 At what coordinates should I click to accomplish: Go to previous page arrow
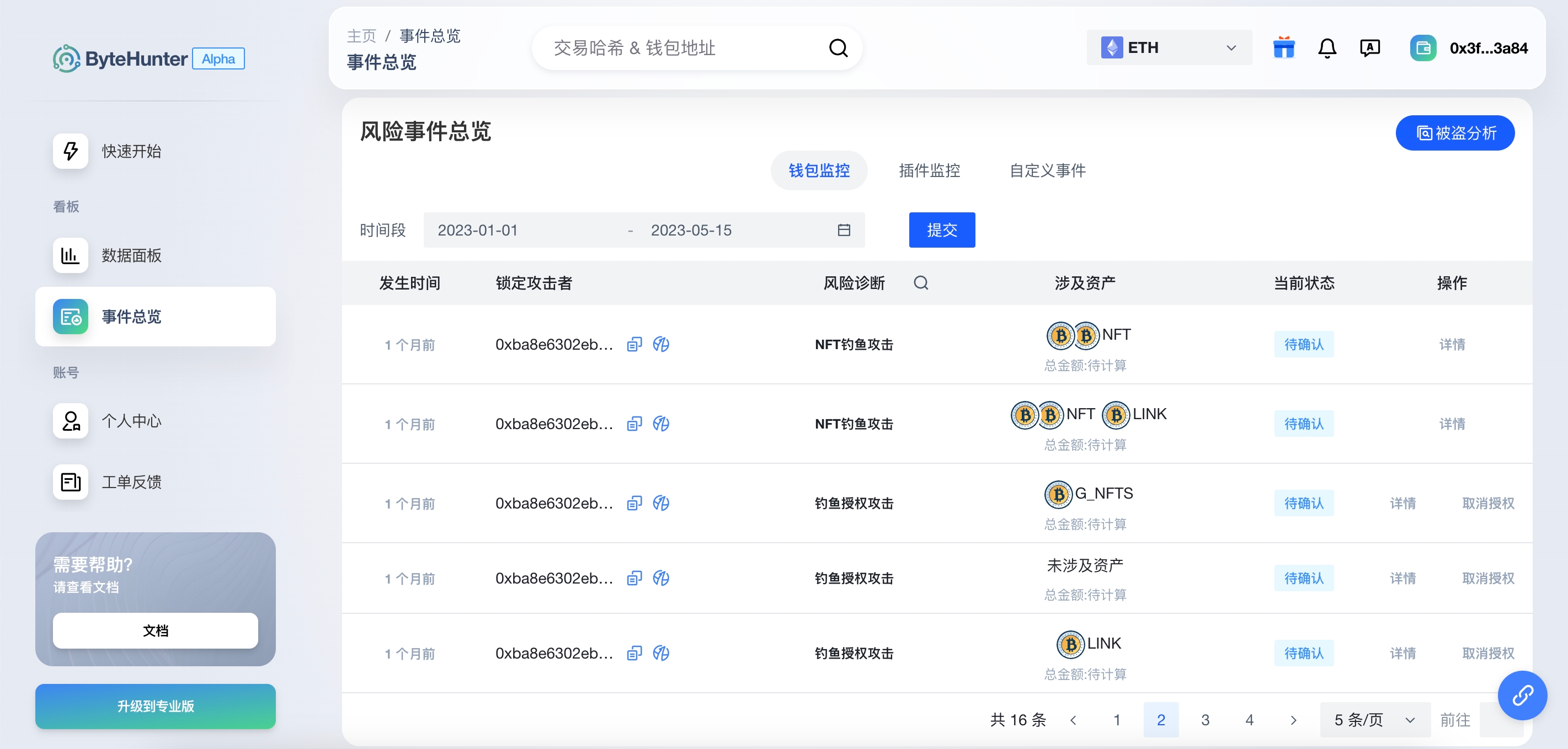[1073, 720]
